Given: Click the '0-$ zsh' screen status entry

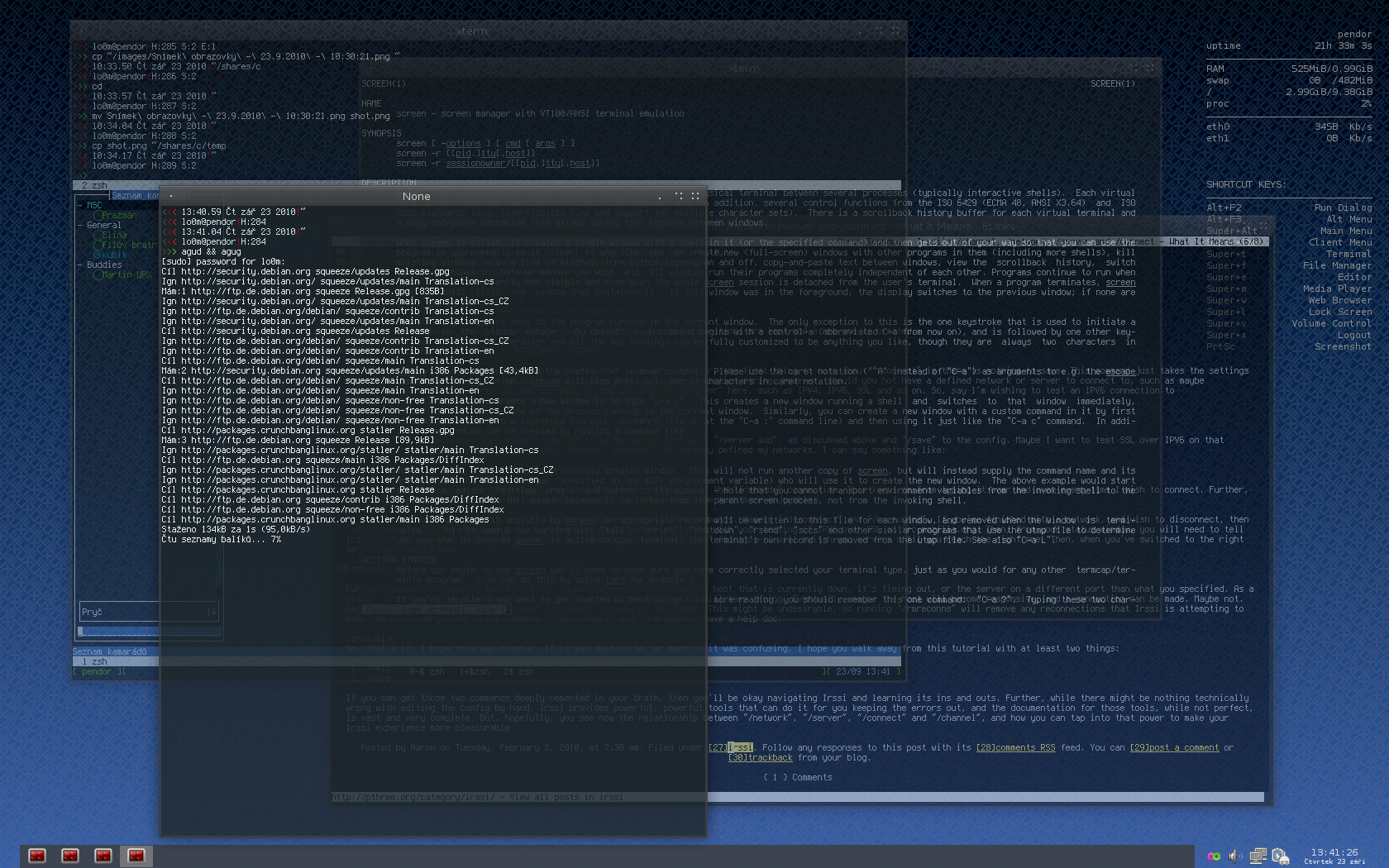Looking at the screenshot, I should 427,671.
